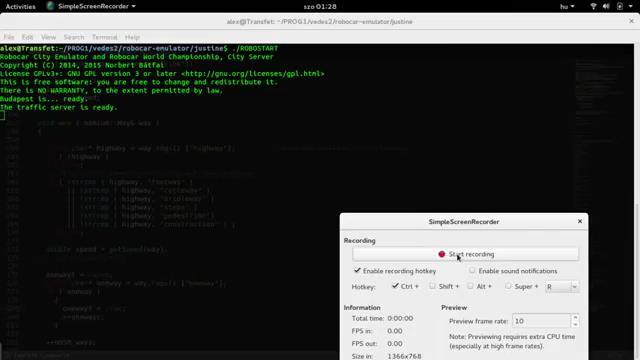Decrease preview frame rate with down arrow
640x360 pixels.
point(575,325)
